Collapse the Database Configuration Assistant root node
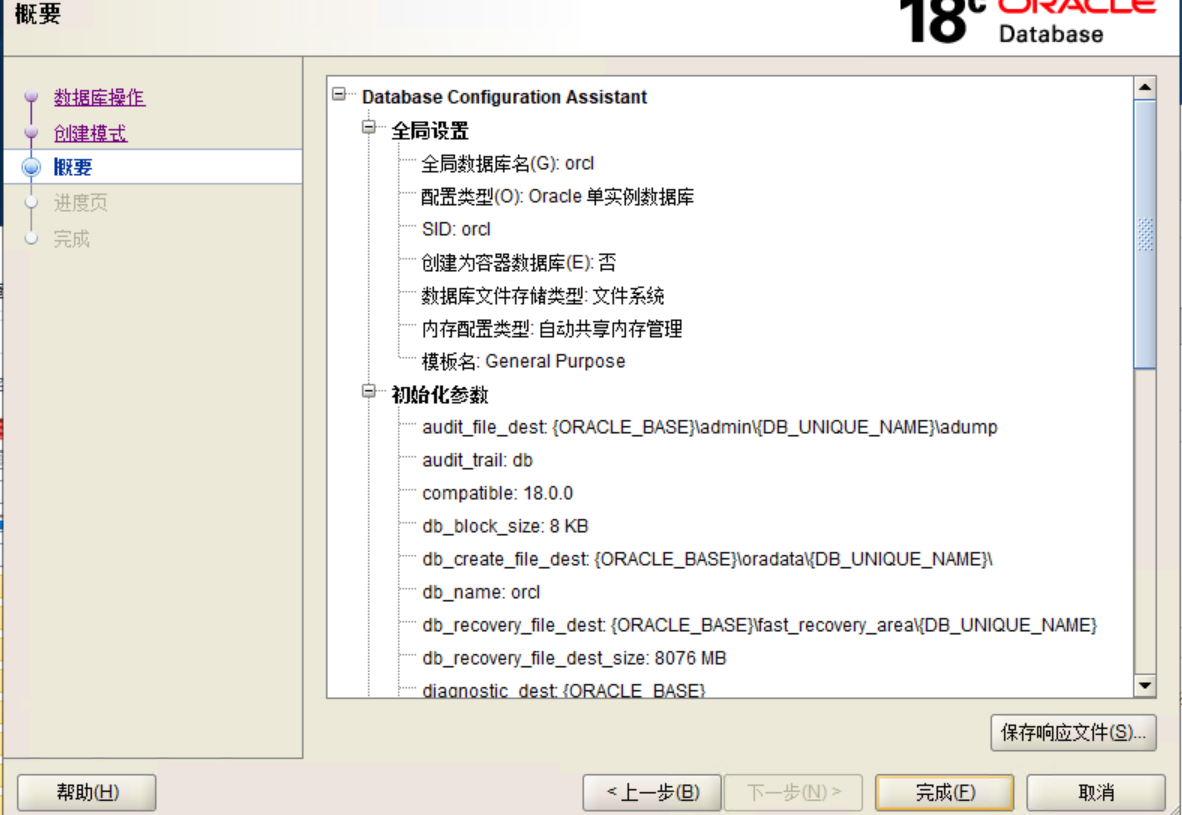Screen dimensions: 1182x815 (339, 94)
